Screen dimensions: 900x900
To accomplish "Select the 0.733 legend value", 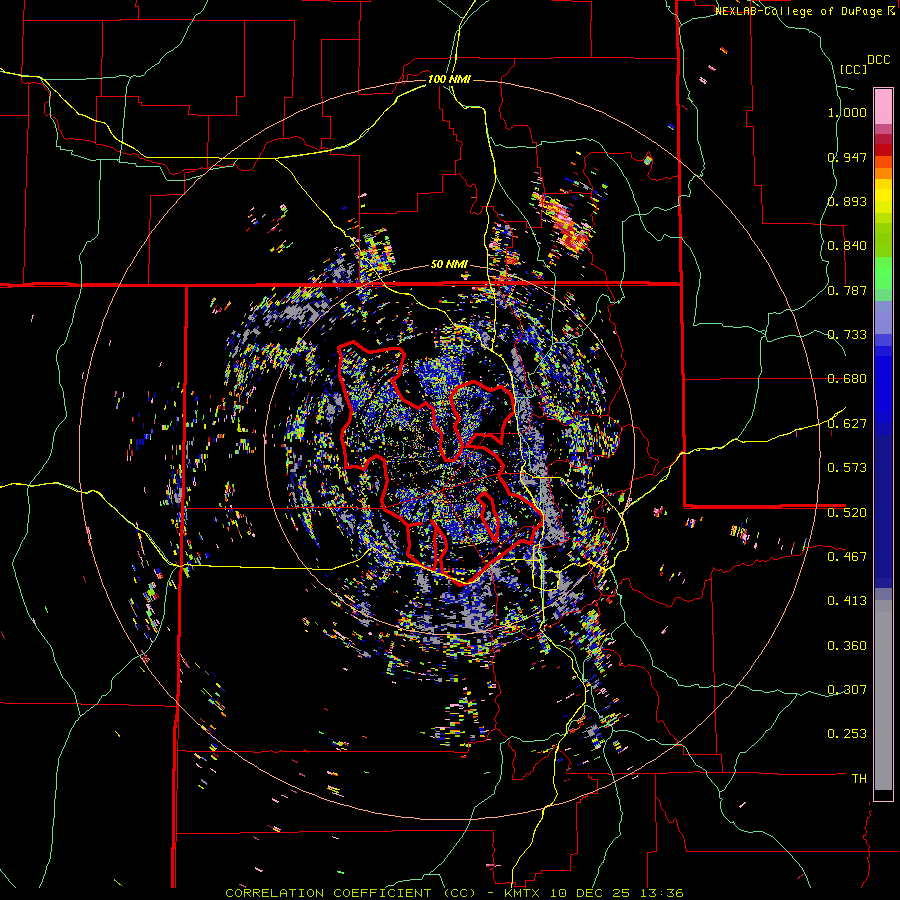I will pyautogui.click(x=847, y=335).
